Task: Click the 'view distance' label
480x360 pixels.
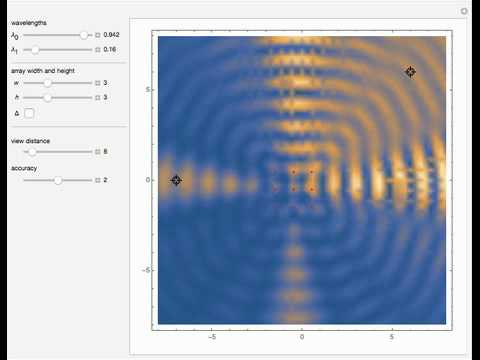Action: (30, 141)
